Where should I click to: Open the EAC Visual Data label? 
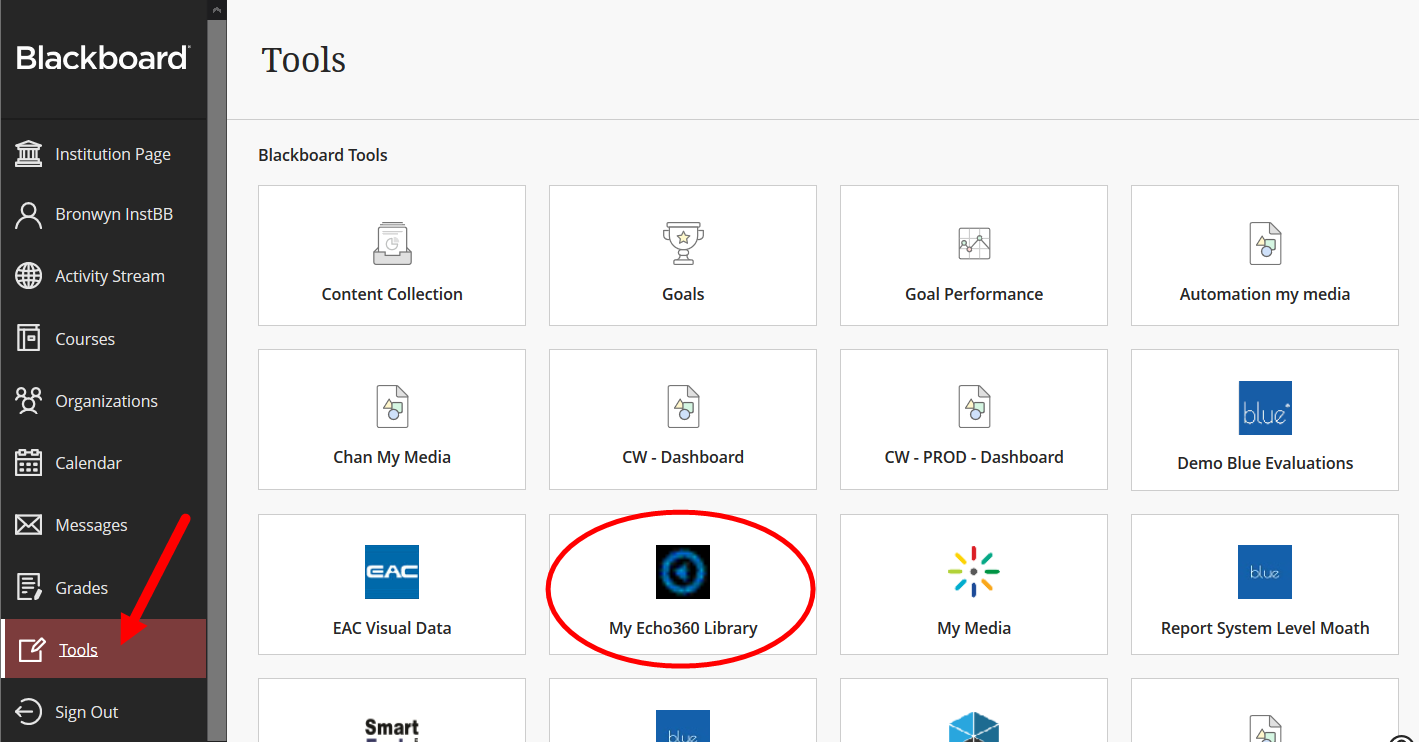click(392, 628)
